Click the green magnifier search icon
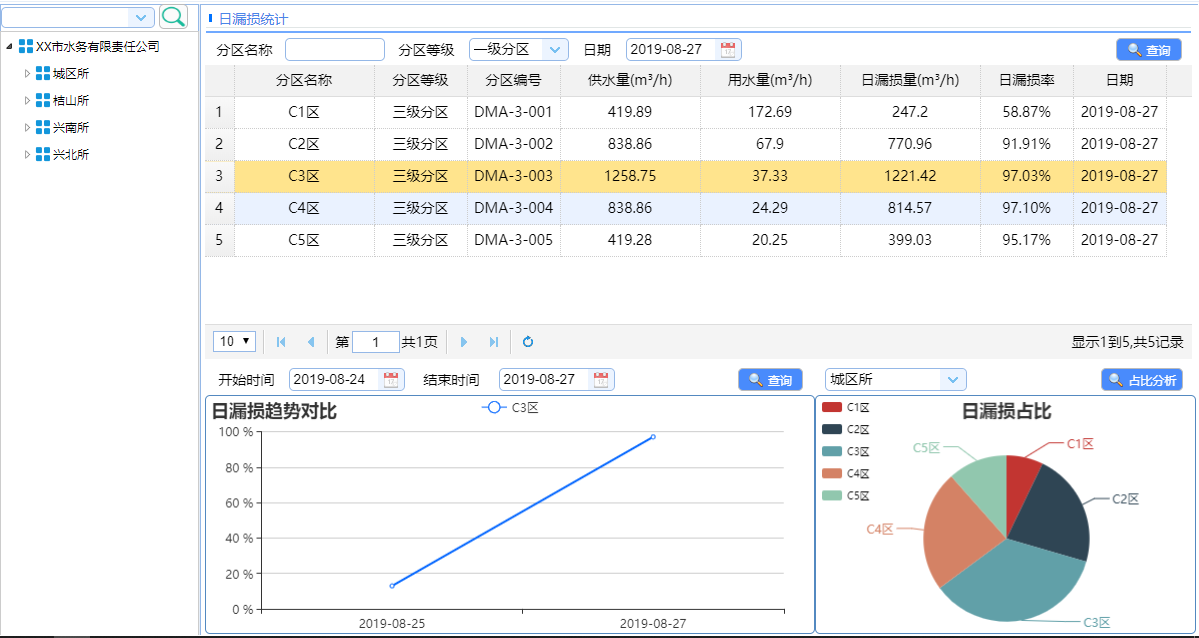This screenshot has height=638, width=1199. [x=174, y=17]
